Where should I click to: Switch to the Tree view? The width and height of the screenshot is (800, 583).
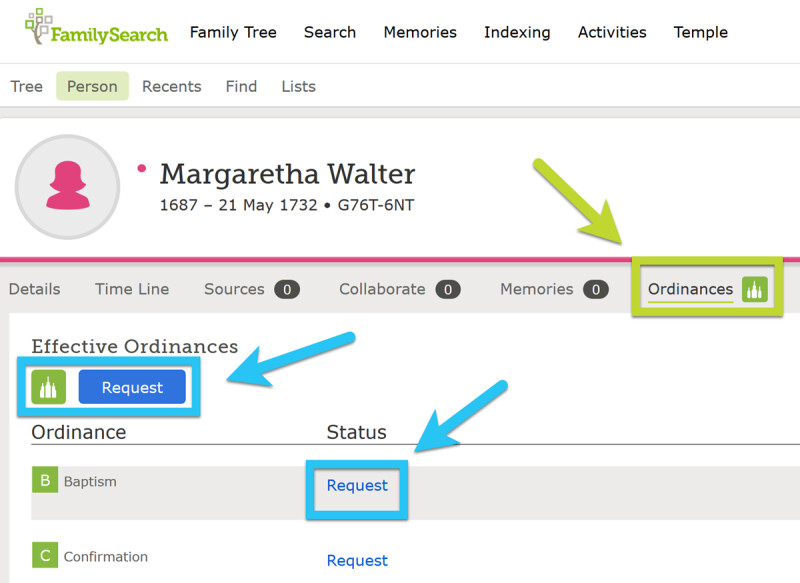(x=27, y=86)
